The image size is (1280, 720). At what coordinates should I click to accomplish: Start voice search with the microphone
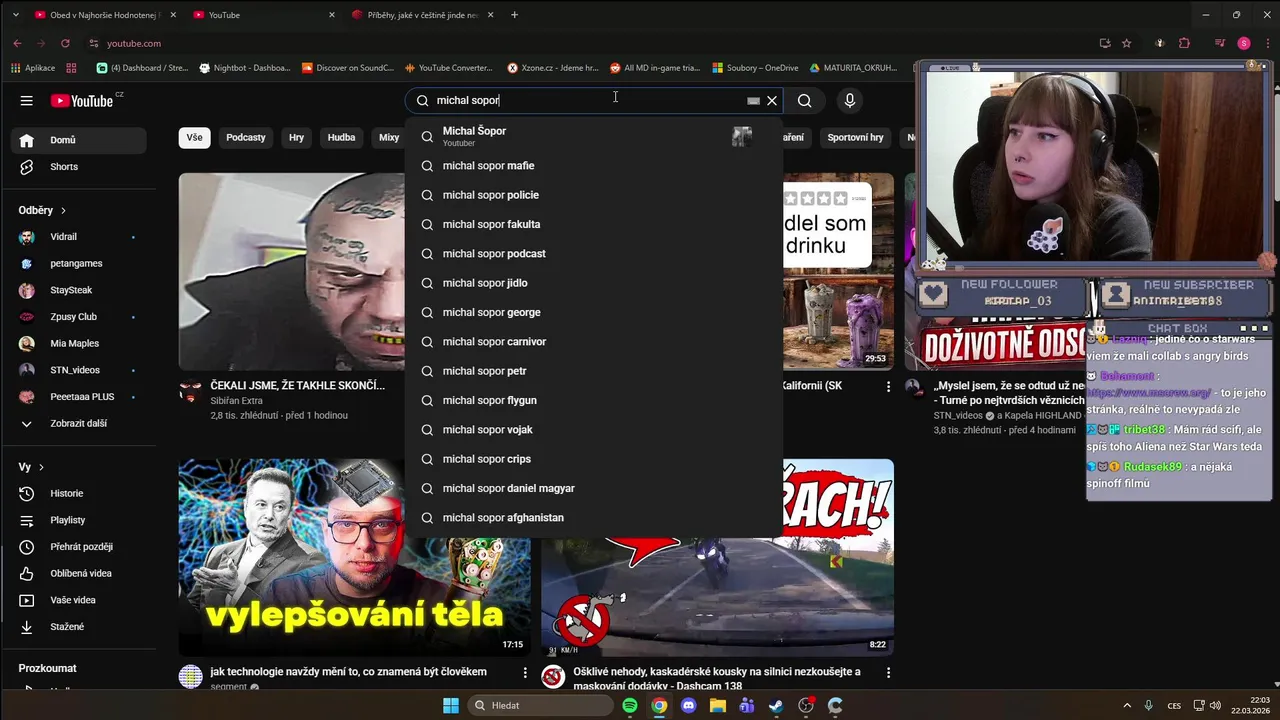coord(850,100)
